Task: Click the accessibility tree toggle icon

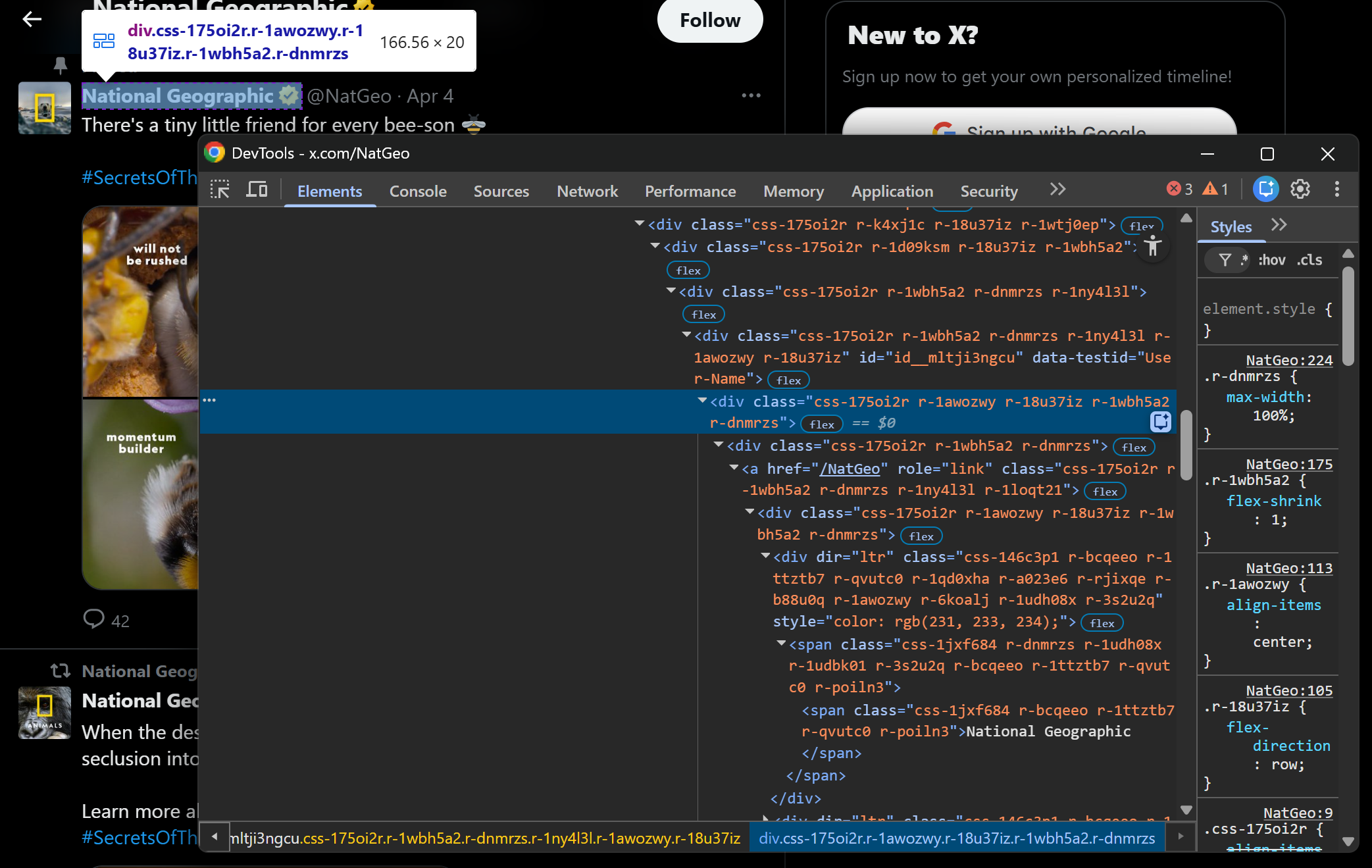Action: click(x=1153, y=246)
